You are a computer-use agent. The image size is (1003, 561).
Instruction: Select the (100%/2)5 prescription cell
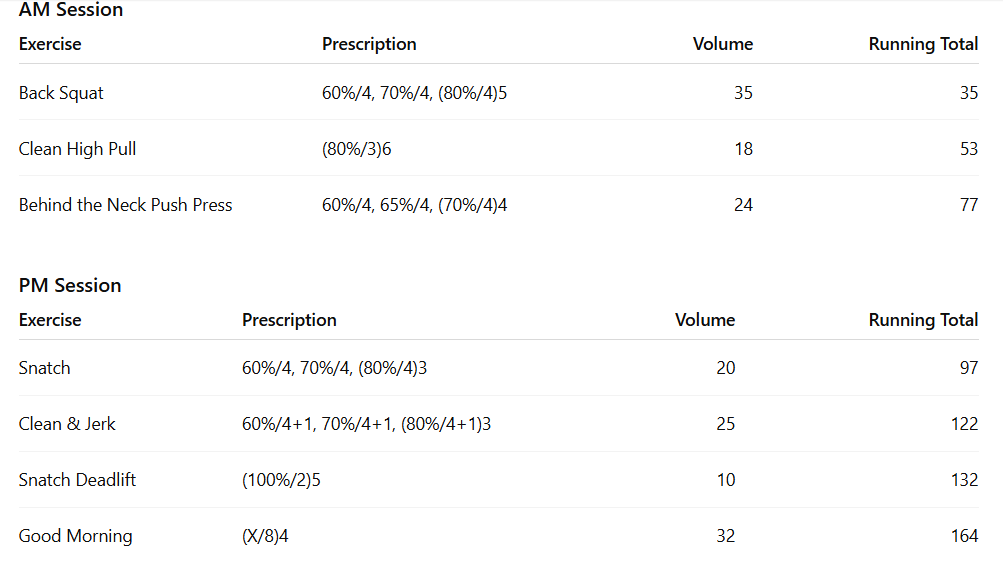(281, 480)
